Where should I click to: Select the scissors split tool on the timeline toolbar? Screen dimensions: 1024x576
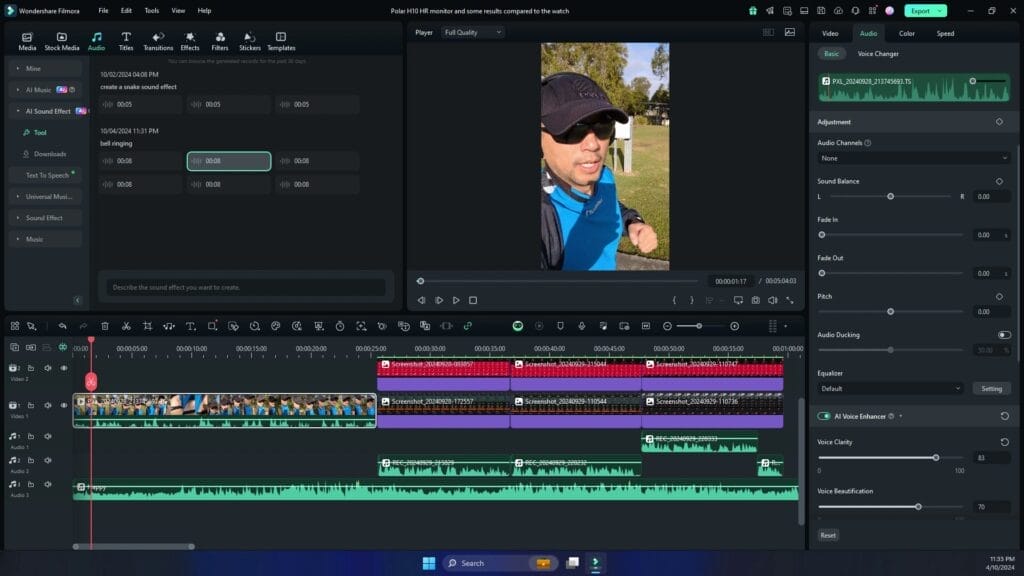click(x=125, y=326)
